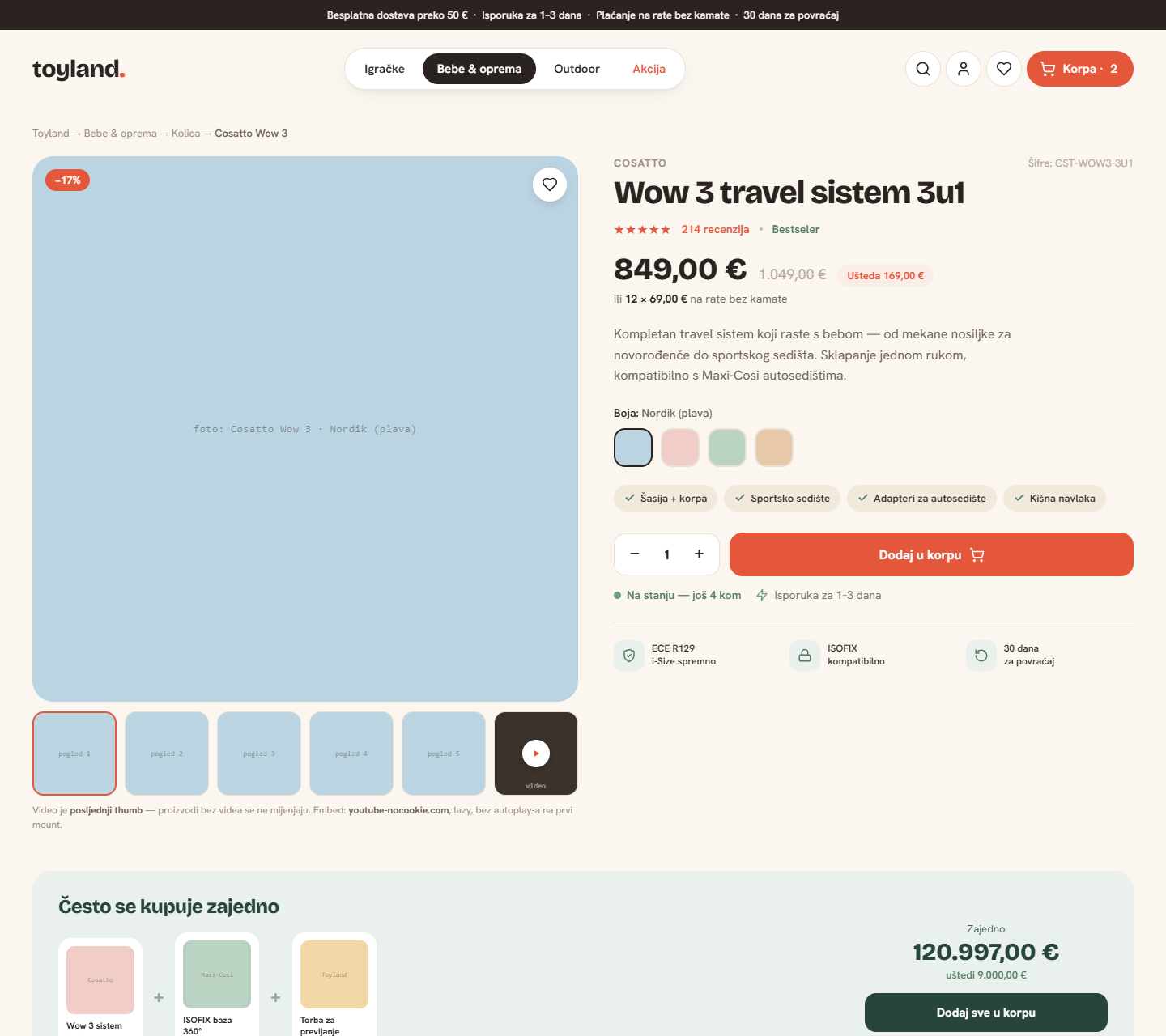
Task: Select thumbnail pogled 4
Action: 351,754
